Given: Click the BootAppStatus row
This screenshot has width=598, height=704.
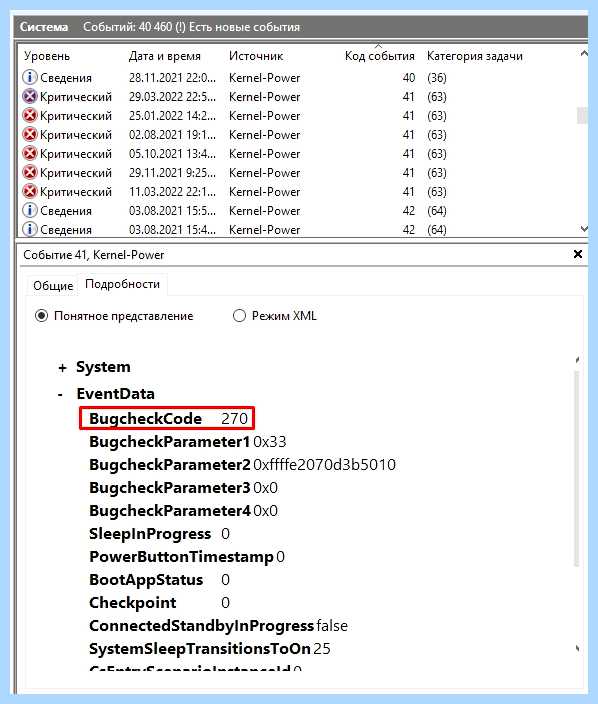Looking at the screenshot, I should pos(159,580).
